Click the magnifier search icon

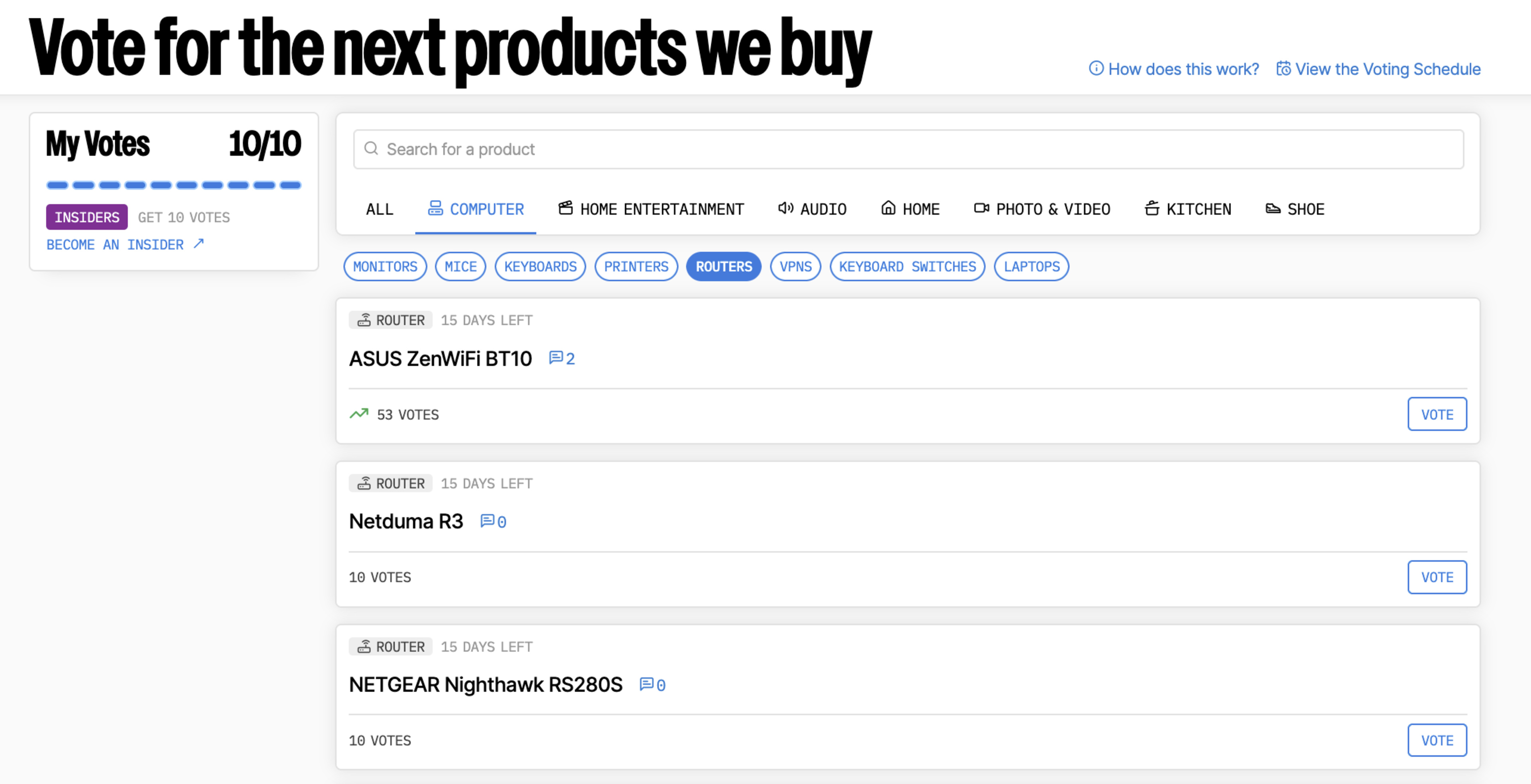371,149
